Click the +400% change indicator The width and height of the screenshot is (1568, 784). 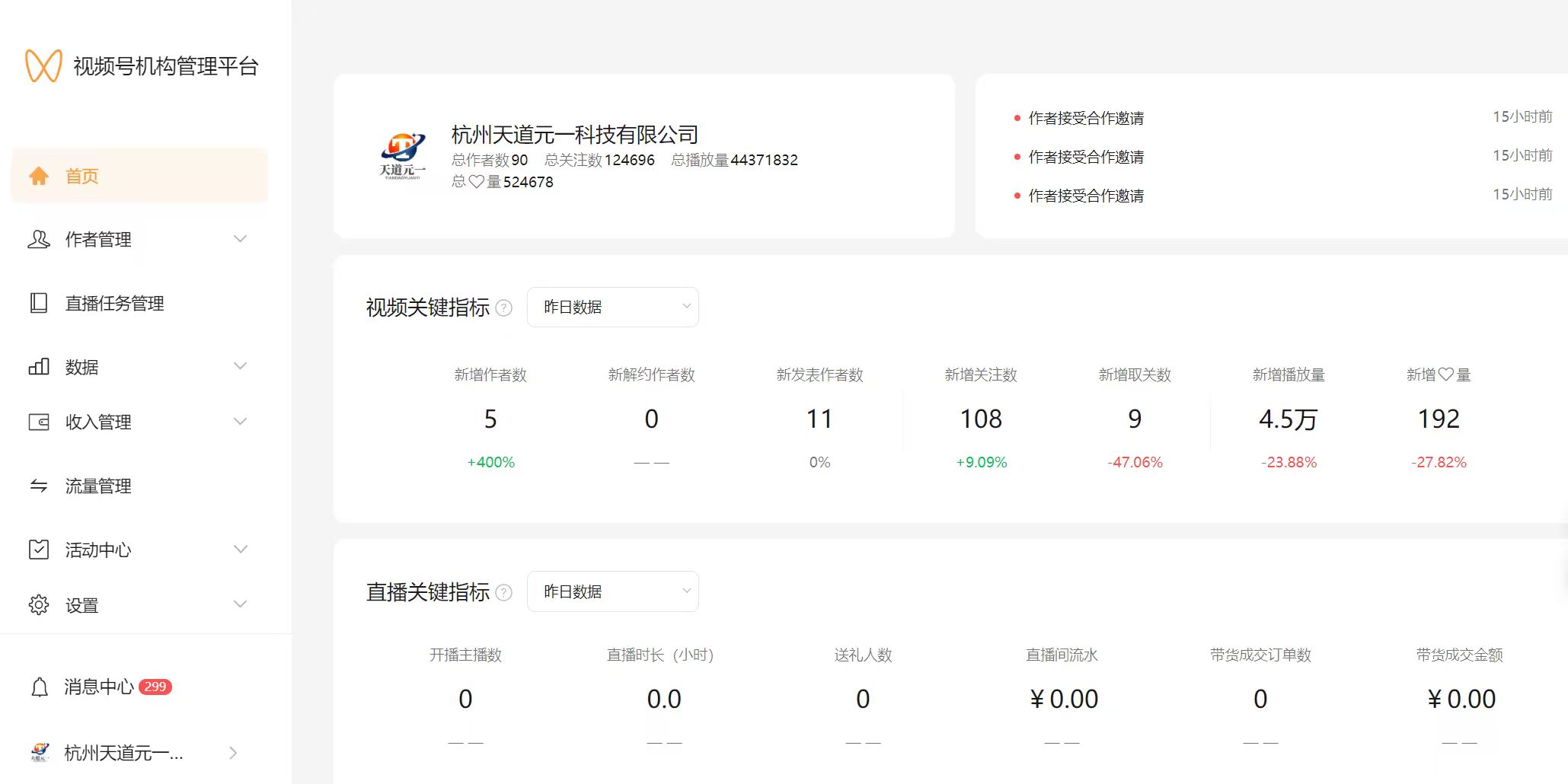click(x=491, y=462)
